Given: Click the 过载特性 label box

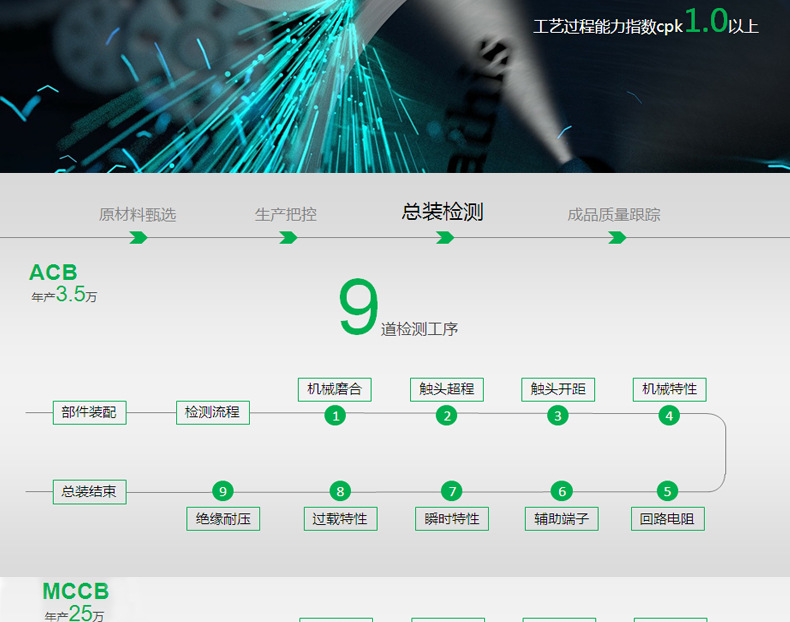Looking at the screenshot, I should 341,519.
